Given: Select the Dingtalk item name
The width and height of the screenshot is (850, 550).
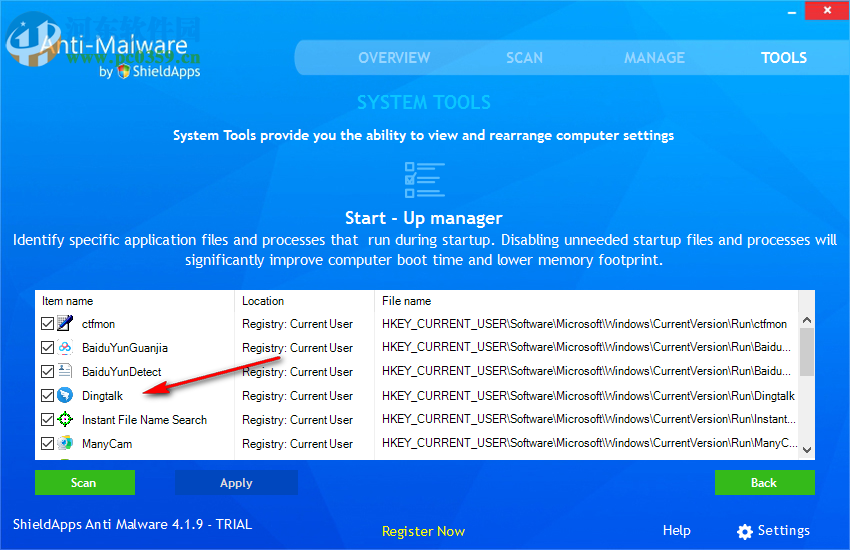Looking at the screenshot, I should click(x=102, y=396).
